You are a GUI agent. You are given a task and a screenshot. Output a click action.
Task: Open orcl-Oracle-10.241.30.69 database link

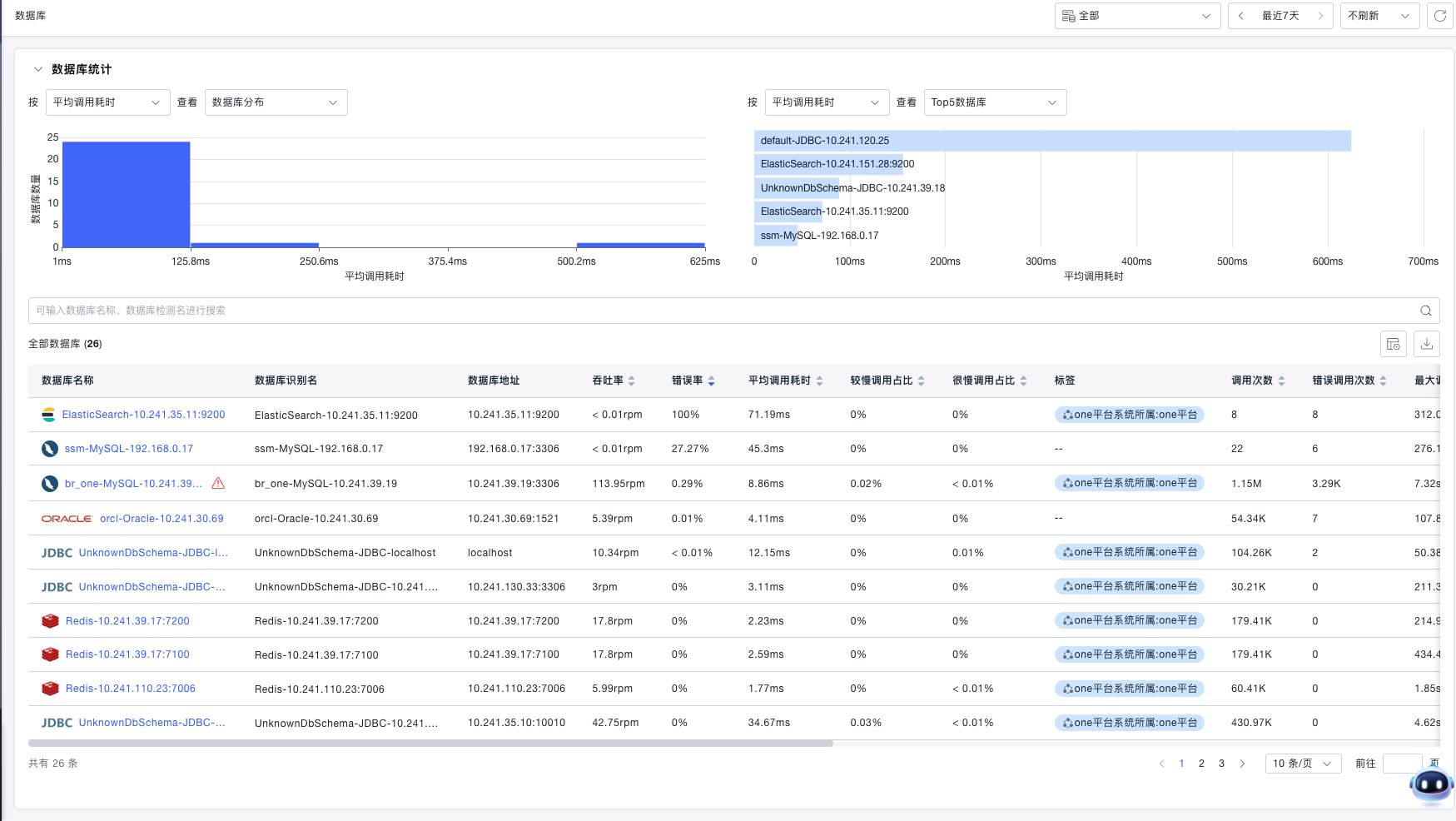tap(162, 519)
